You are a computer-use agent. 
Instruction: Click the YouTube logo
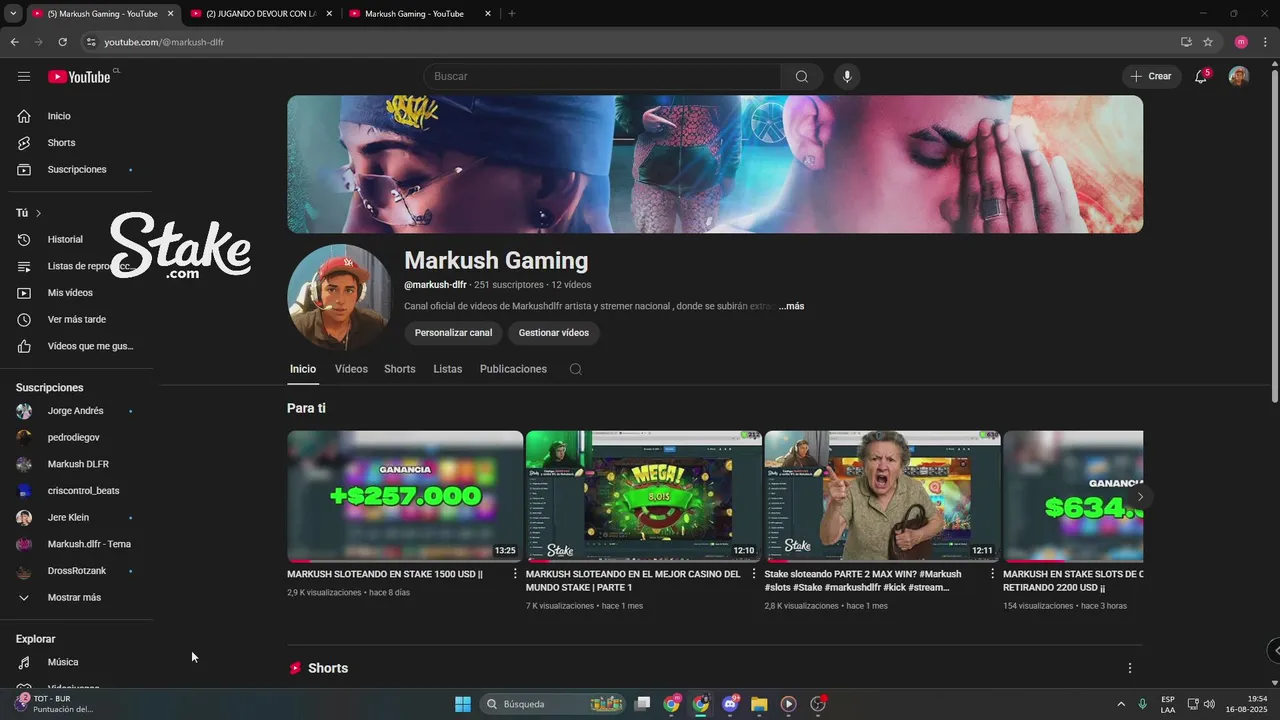click(x=79, y=77)
